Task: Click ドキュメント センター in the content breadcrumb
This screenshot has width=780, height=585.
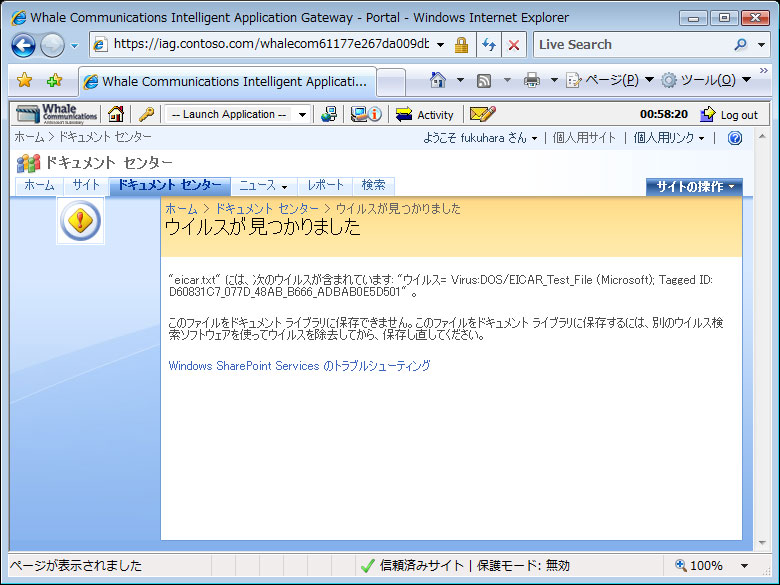Action: coord(267,208)
